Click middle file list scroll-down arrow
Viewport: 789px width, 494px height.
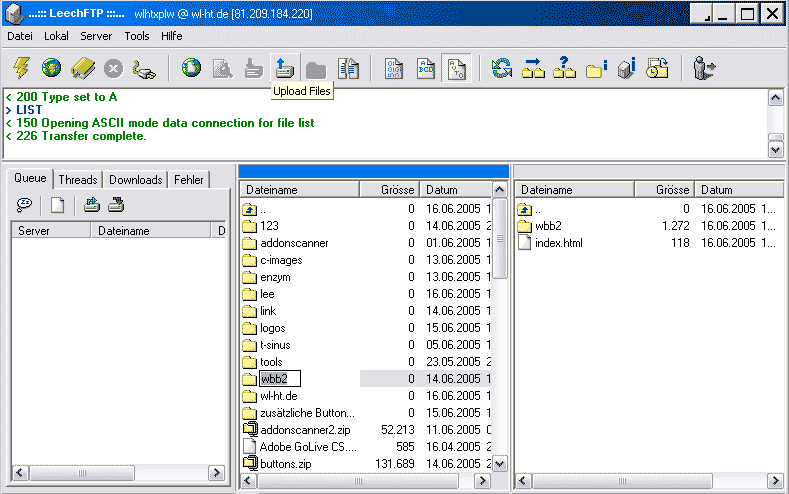[x=499, y=464]
